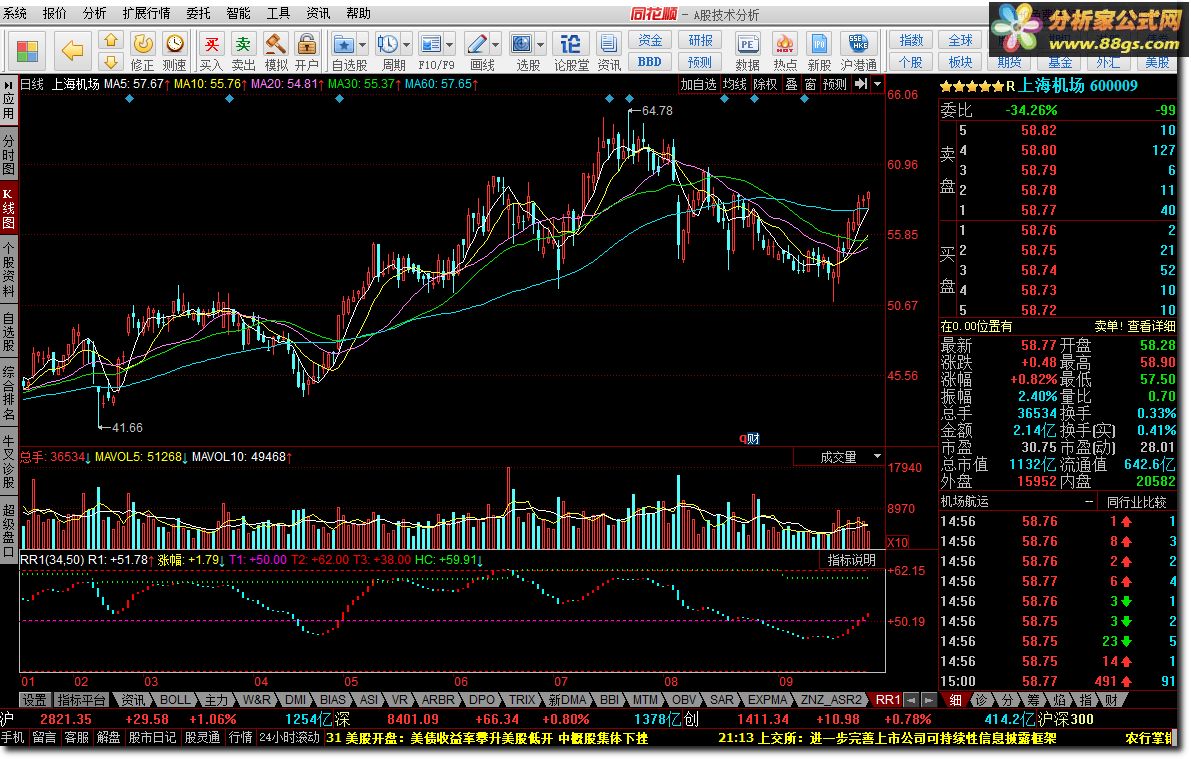Click the jump-to-end arrow icon above chart
The image size is (1191, 759).
pos(861,84)
